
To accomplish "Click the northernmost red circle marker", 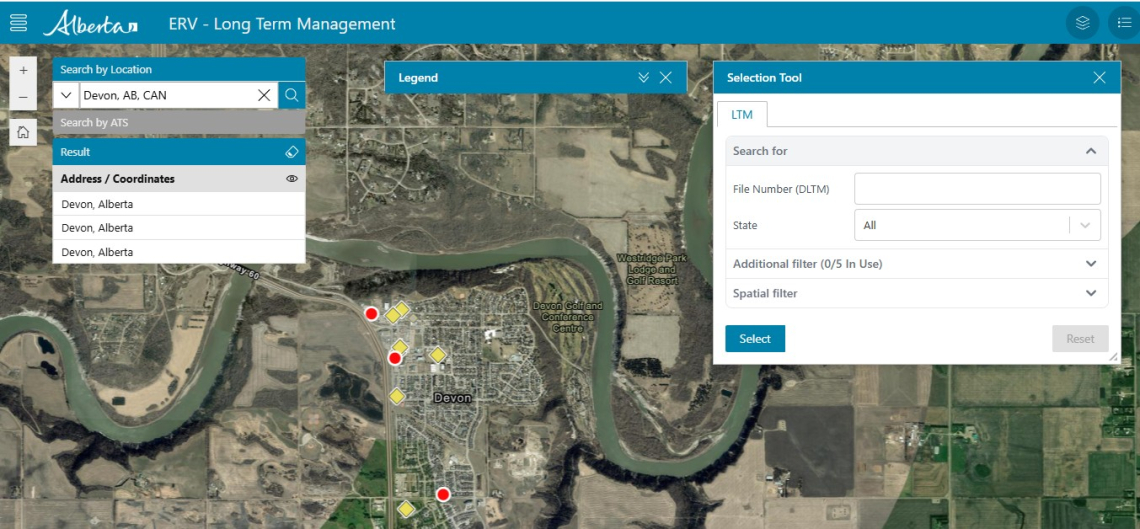I will [x=371, y=314].
